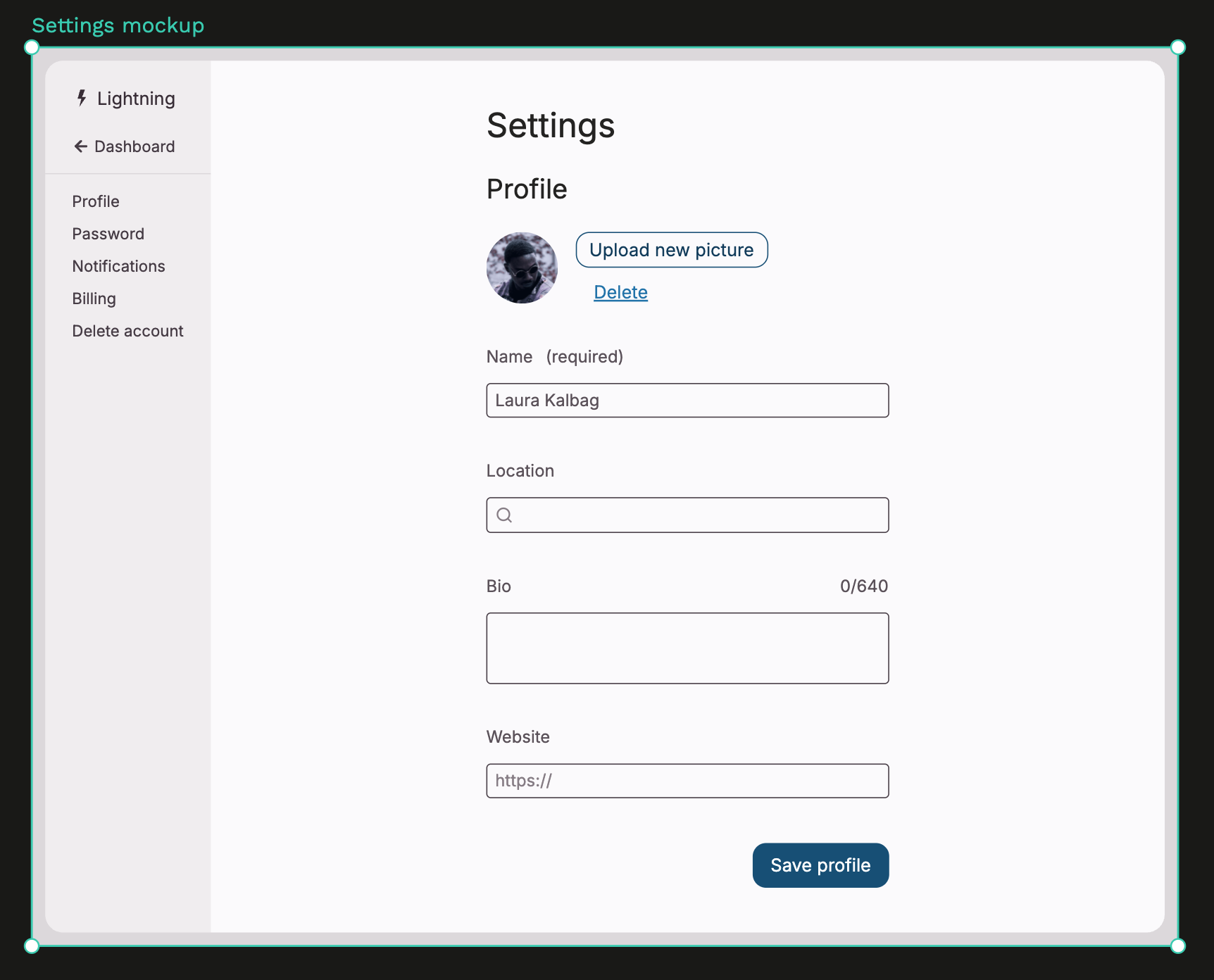Click the Settings page heading

coord(551,126)
